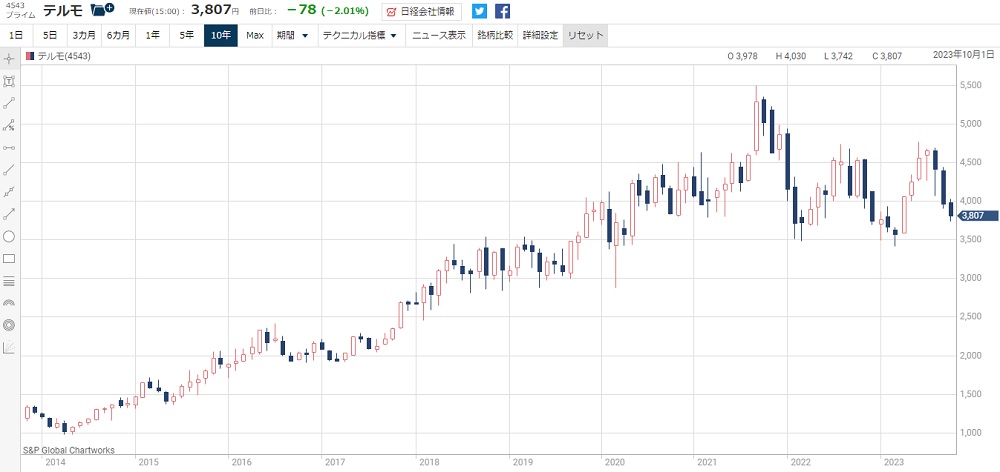
Task: Click the concentric circles drawing tool
Action: point(9,325)
